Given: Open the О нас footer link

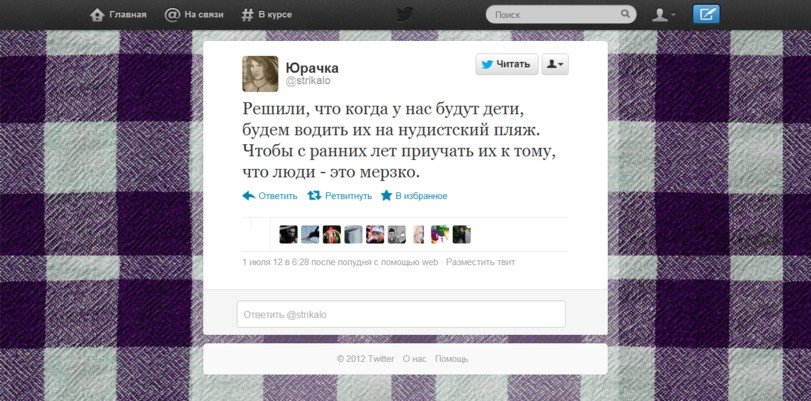Looking at the screenshot, I should point(414,359).
